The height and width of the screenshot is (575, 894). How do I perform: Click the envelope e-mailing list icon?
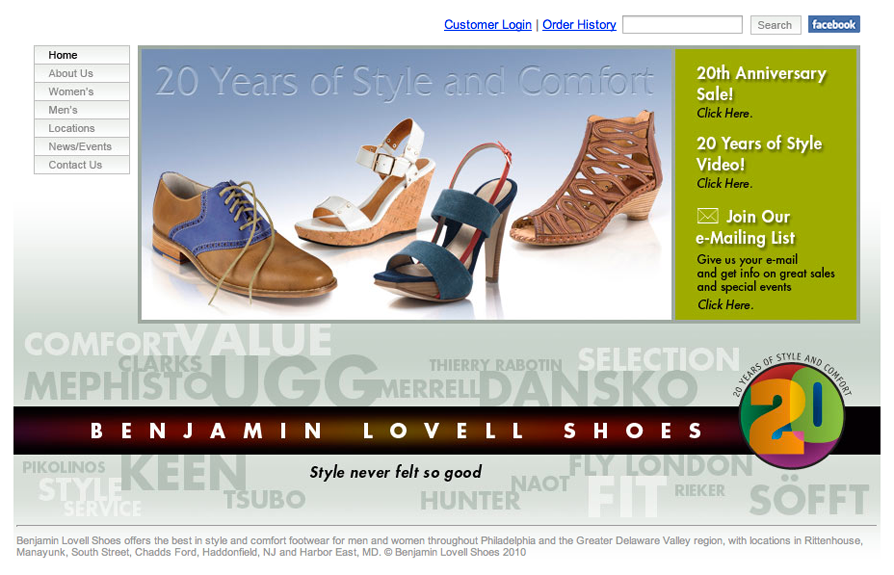[708, 216]
